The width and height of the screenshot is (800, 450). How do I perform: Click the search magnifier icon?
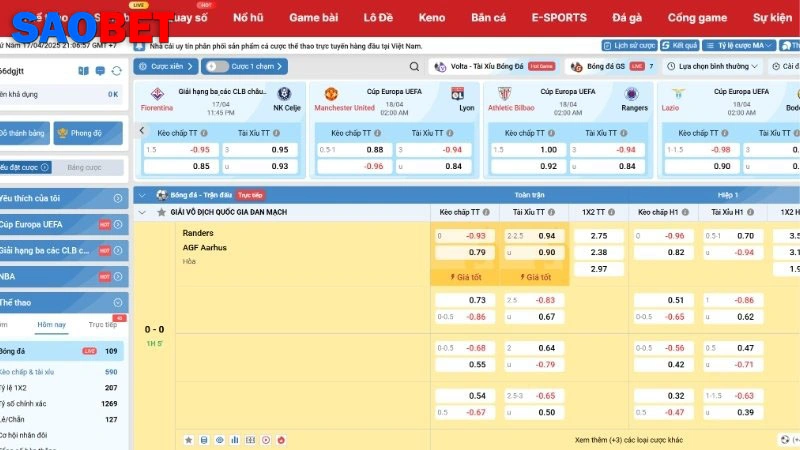pos(414,66)
